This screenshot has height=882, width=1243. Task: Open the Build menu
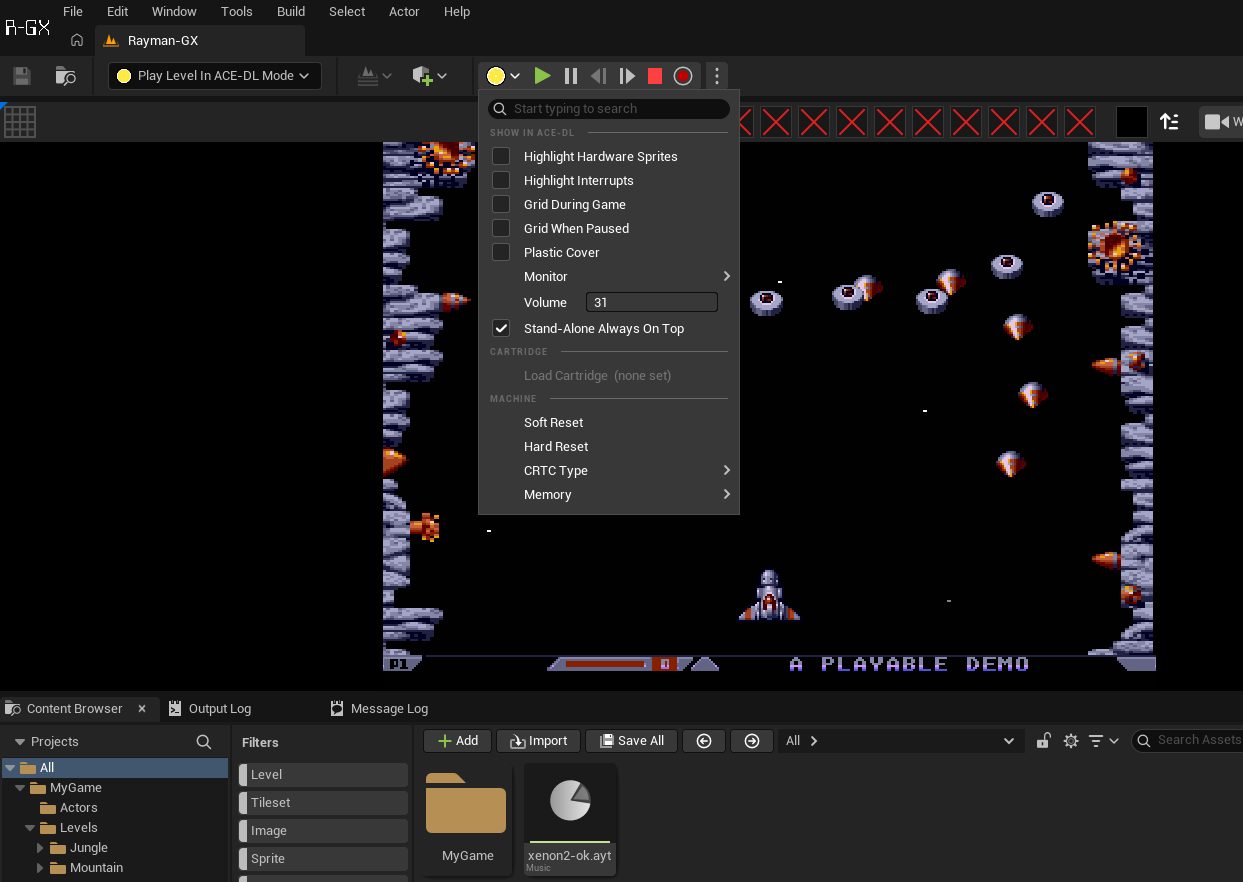point(291,11)
